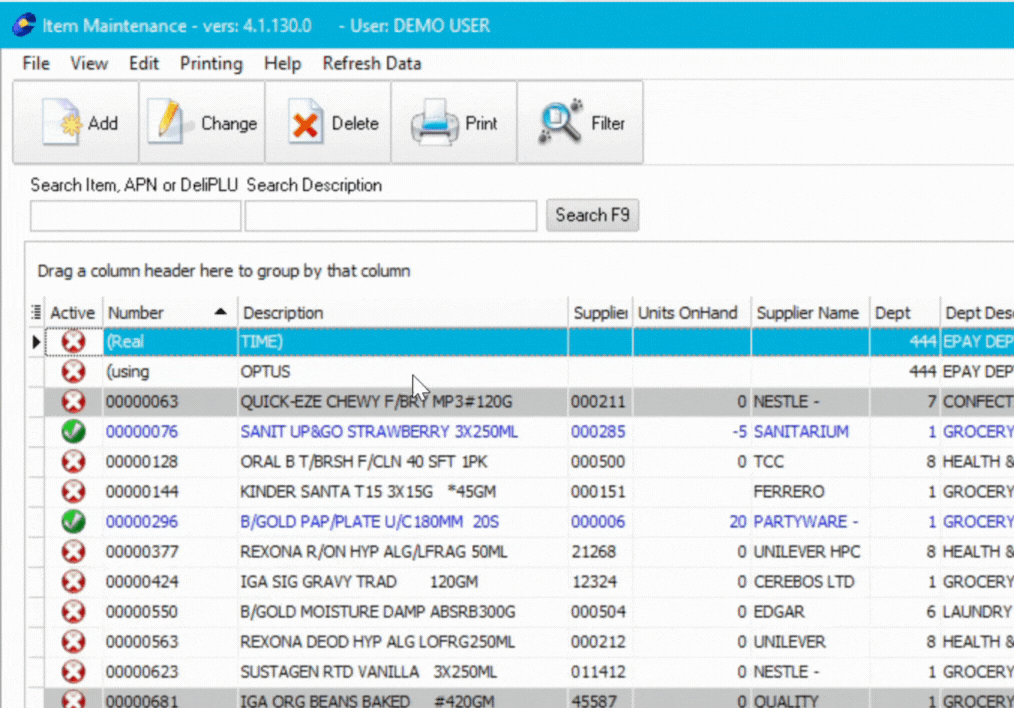Image resolution: width=1014 pixels, height=708 pixels.
Task: Click FERRERO supplier name cell
Action: [x=810, y=491]
